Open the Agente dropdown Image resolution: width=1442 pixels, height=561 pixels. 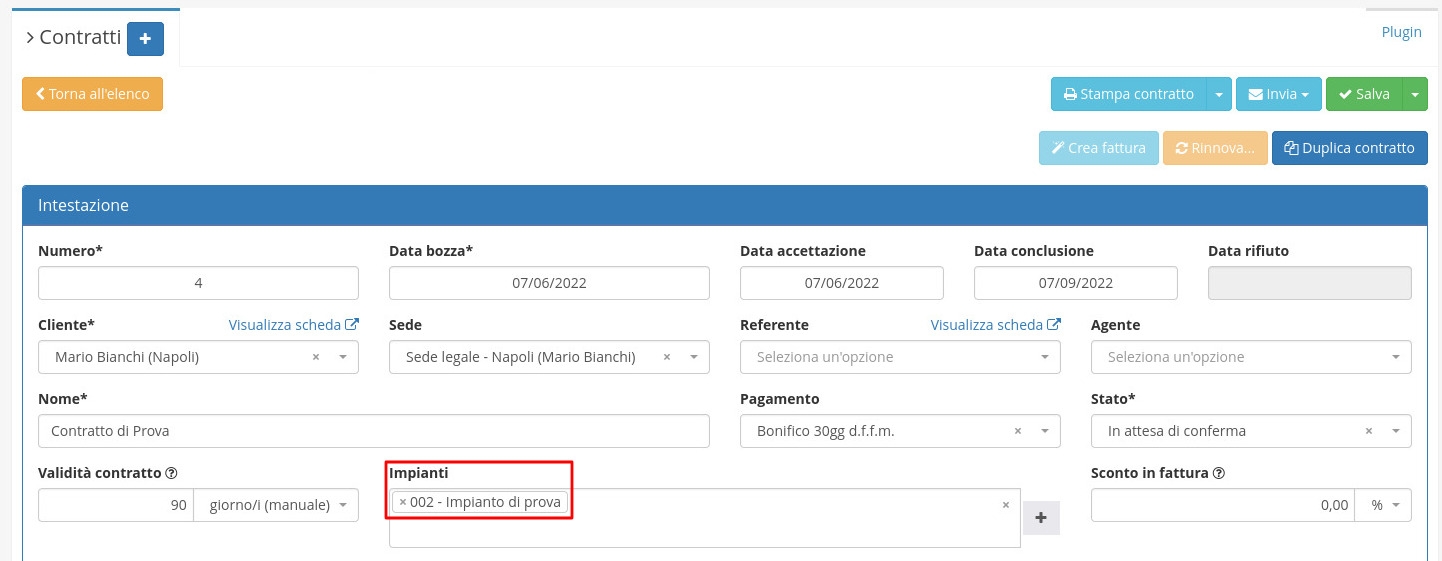[1250, 357]
